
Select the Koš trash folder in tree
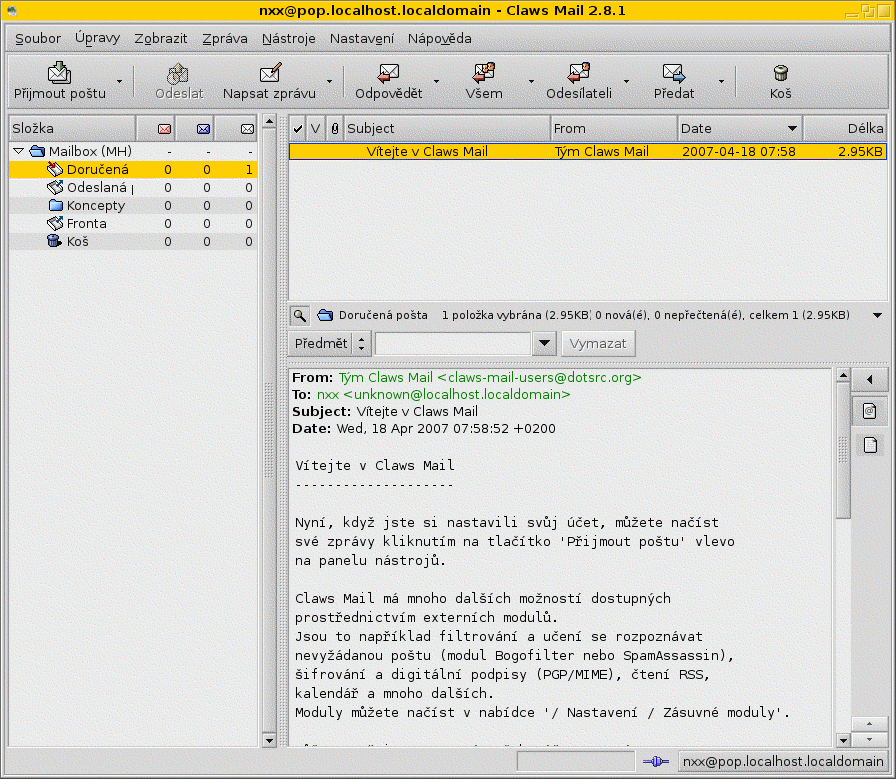pyautogui.click(x=133, y=242)
